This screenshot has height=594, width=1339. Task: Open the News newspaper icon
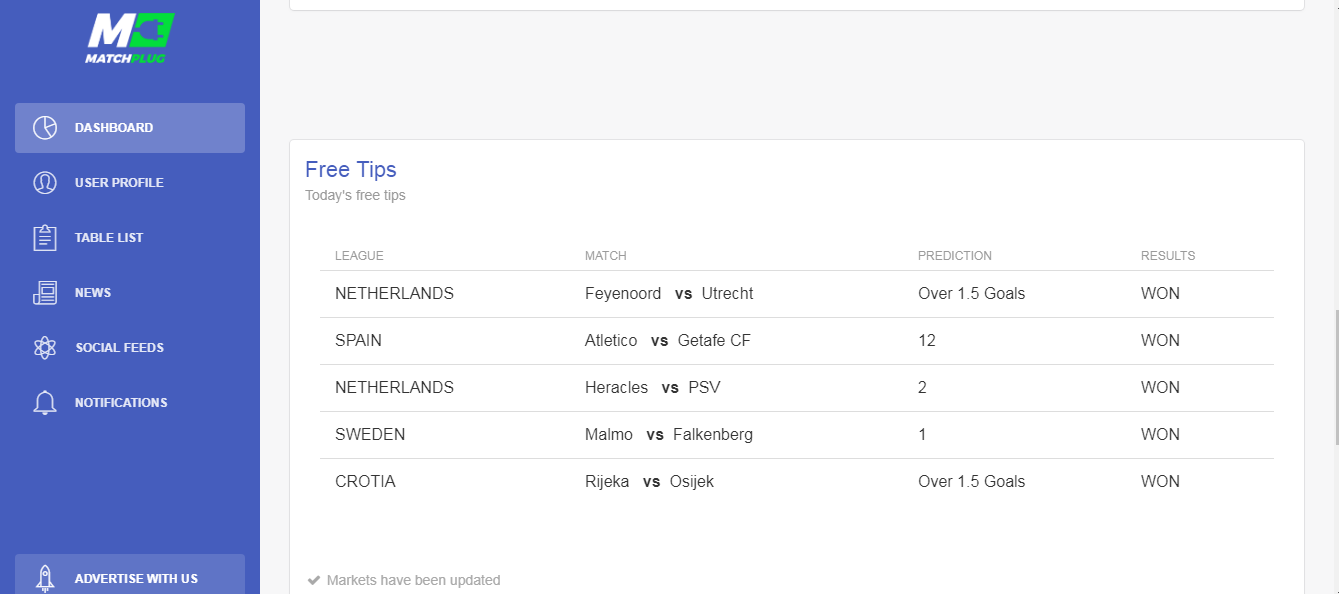point(45,293)
